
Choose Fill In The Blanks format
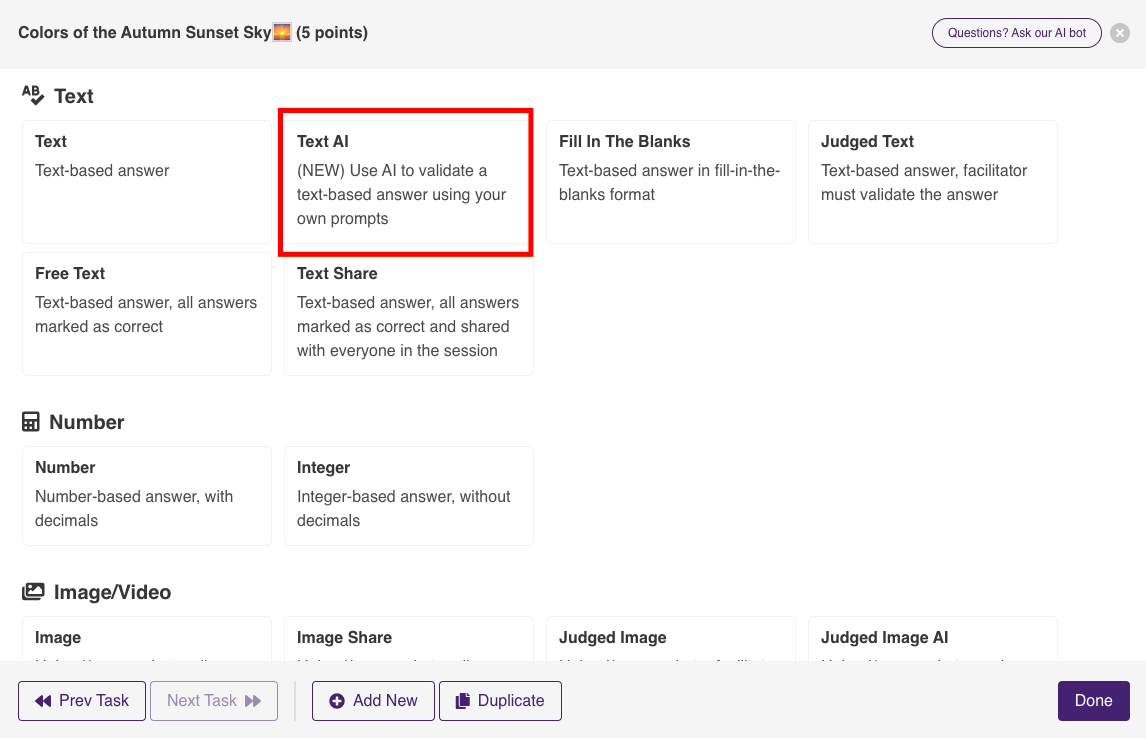(x=670, y=182)
